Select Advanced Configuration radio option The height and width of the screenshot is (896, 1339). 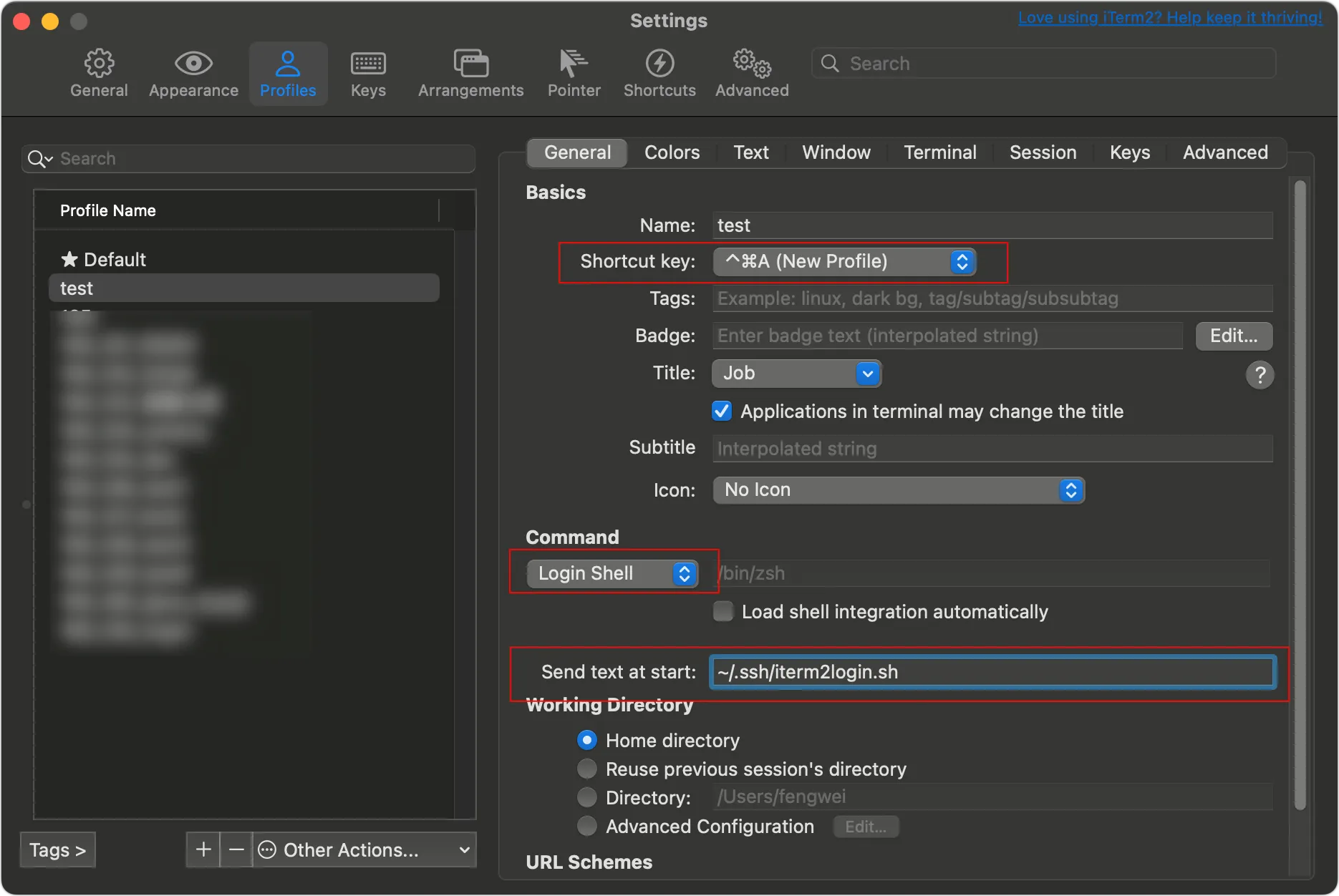586,826
